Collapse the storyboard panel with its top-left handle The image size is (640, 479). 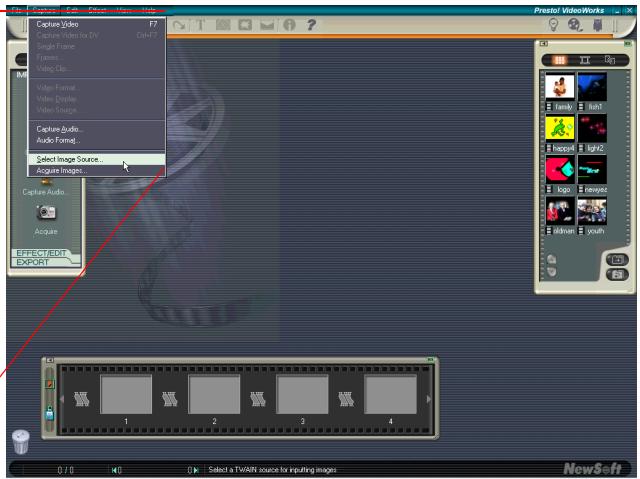coord(50,360)
